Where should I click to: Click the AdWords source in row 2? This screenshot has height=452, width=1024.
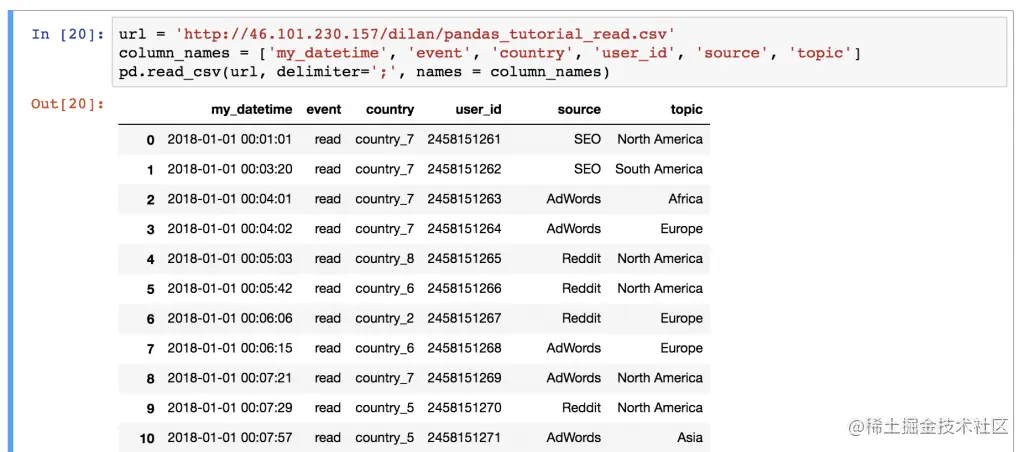pyautogui.click(x=573, y=199)
